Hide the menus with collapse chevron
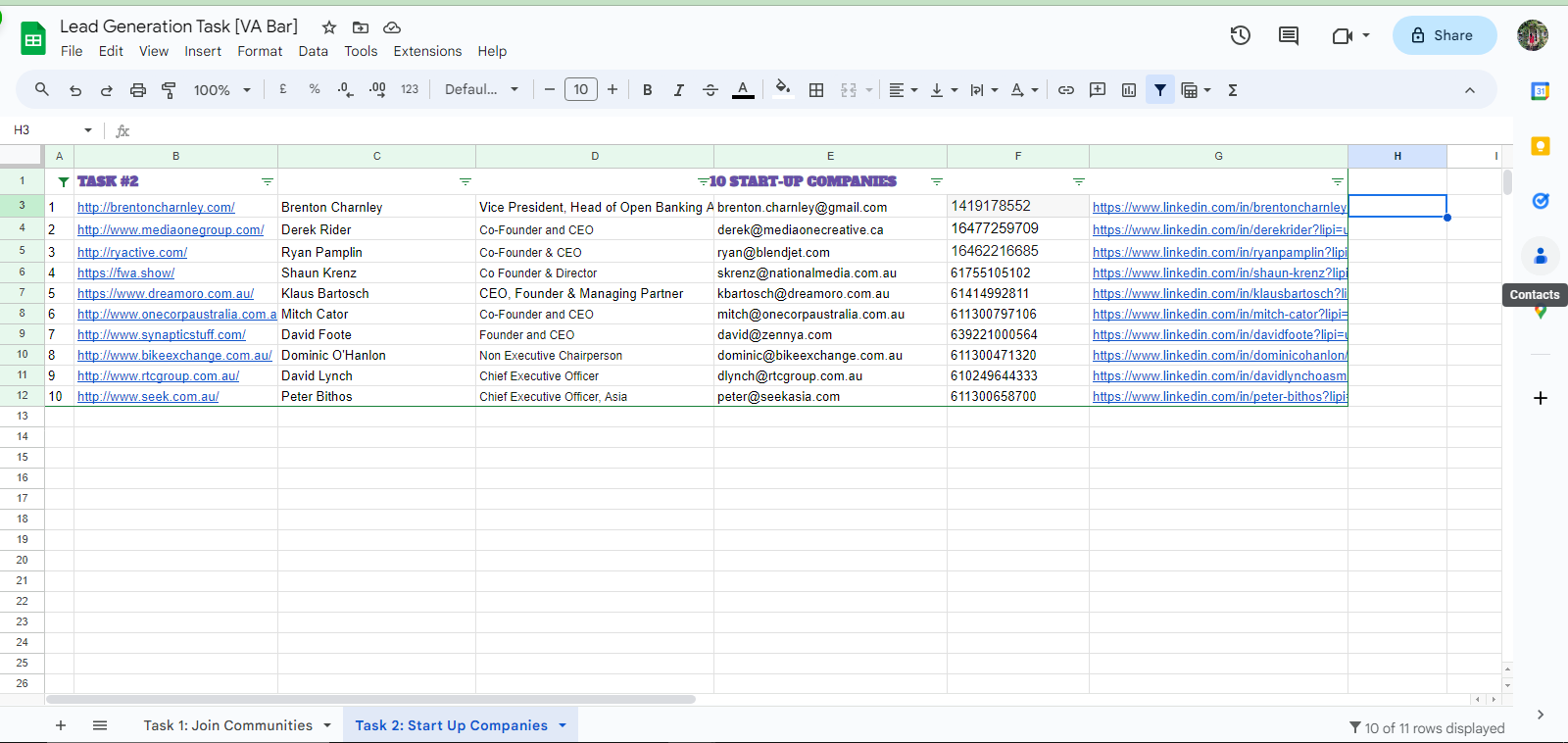 [x=1469, y=90]
